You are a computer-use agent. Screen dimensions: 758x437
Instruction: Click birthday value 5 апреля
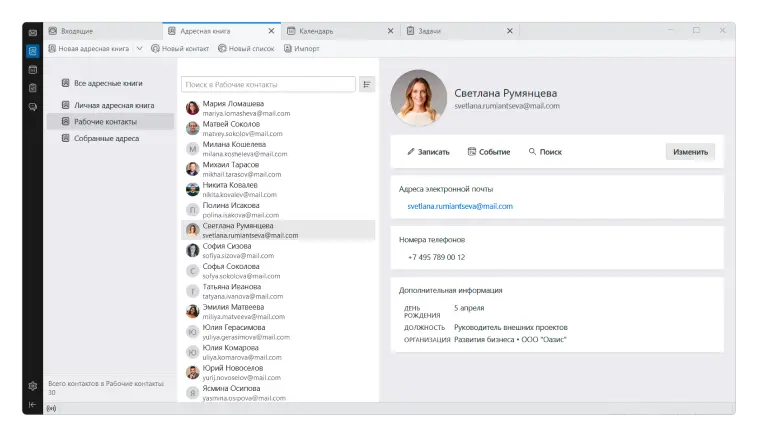point(469,308)
